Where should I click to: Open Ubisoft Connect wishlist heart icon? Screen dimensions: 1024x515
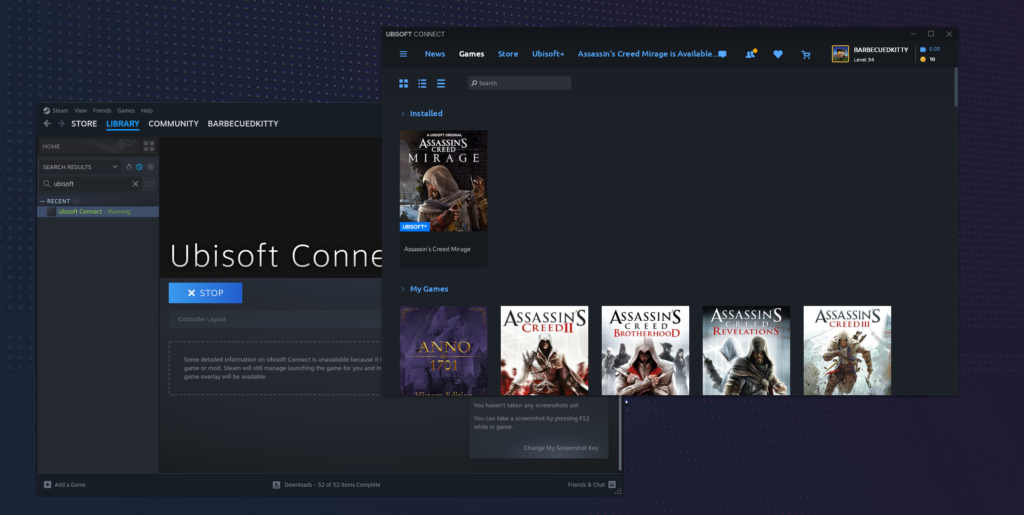(x=778, y=55)
